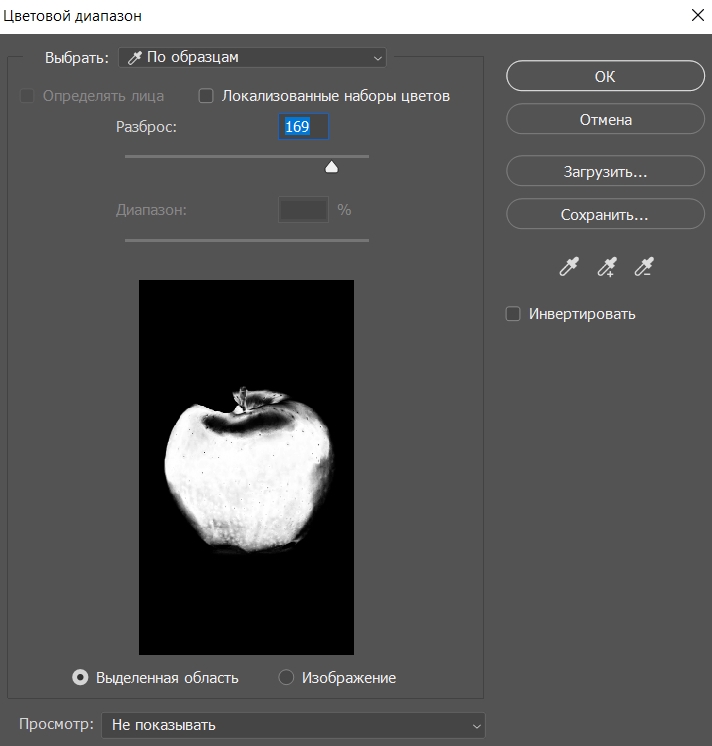This screenshot has height=746, width=712.
Task: Click the Сохранить... button
Action: [x=605, y=214]
